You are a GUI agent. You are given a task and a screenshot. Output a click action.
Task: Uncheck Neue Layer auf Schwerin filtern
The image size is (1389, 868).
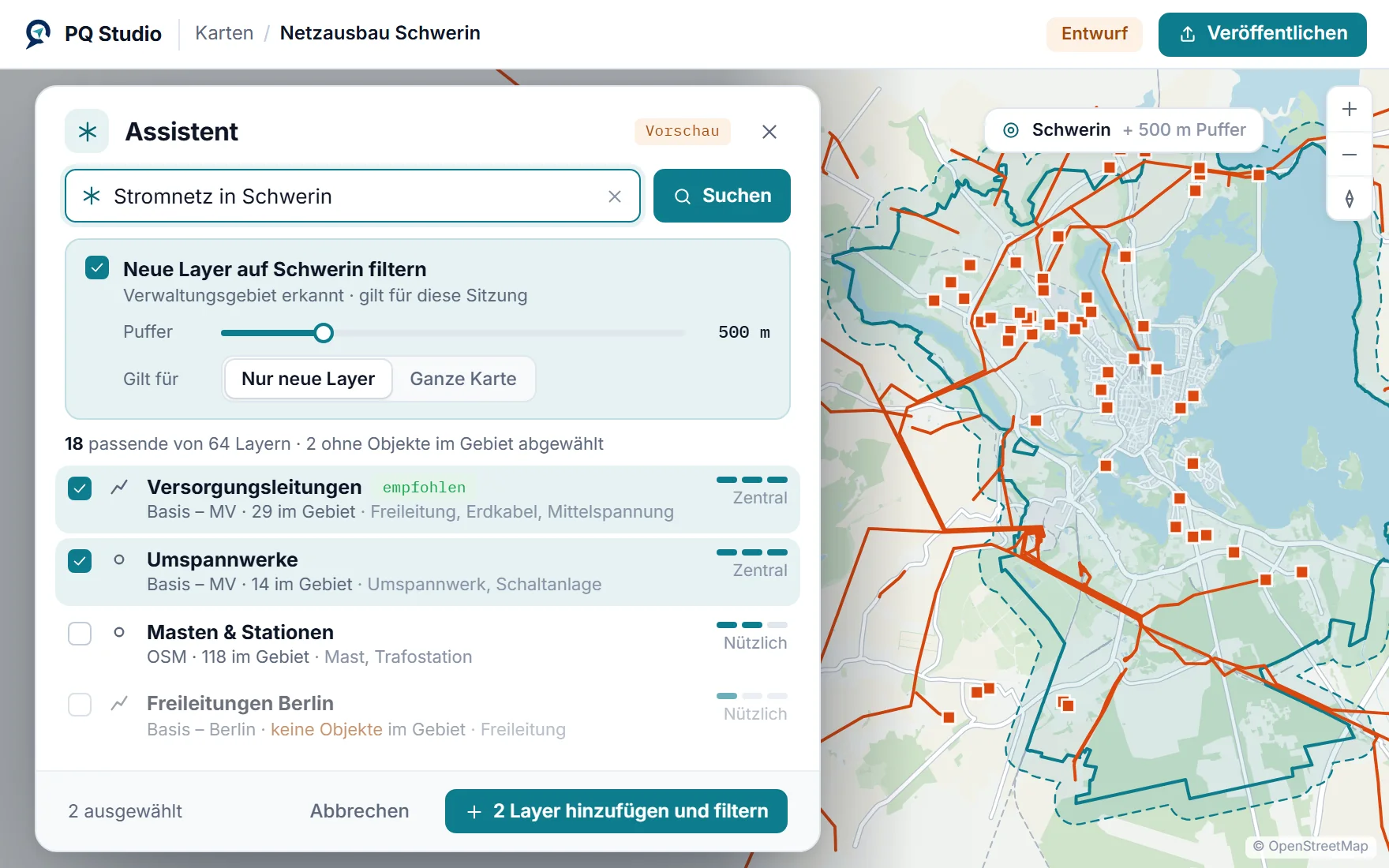pyautogui.click(x=97, y=268)
